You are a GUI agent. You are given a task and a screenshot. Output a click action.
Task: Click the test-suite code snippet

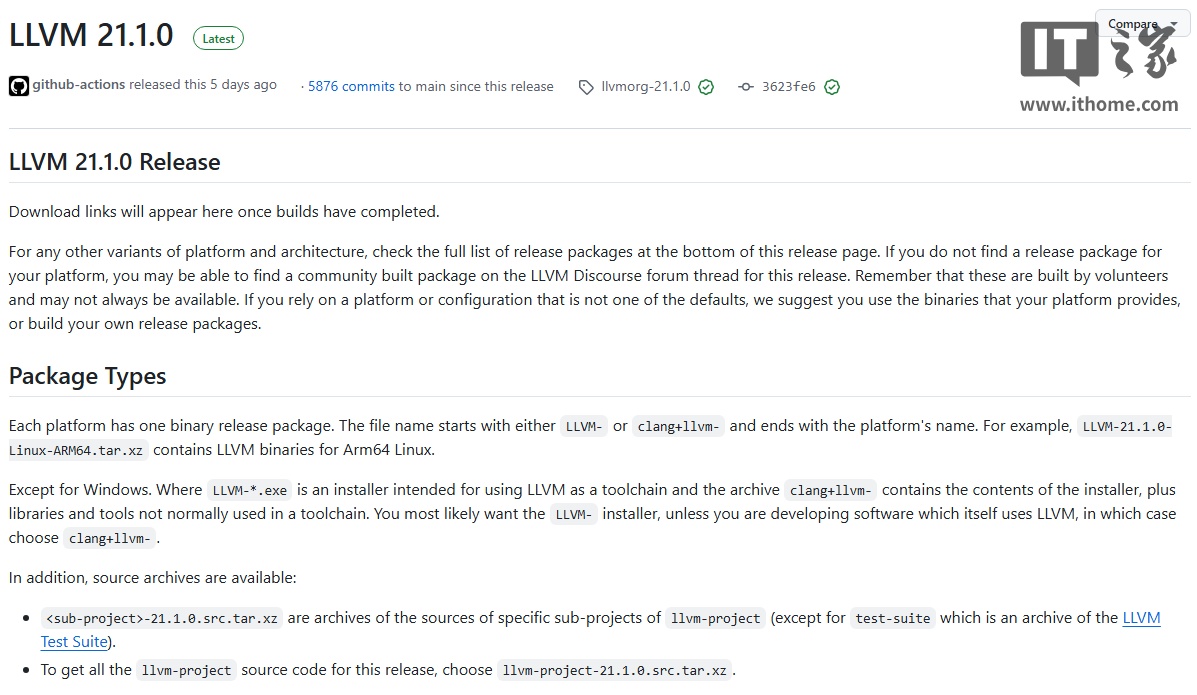(x=892, y=618)
